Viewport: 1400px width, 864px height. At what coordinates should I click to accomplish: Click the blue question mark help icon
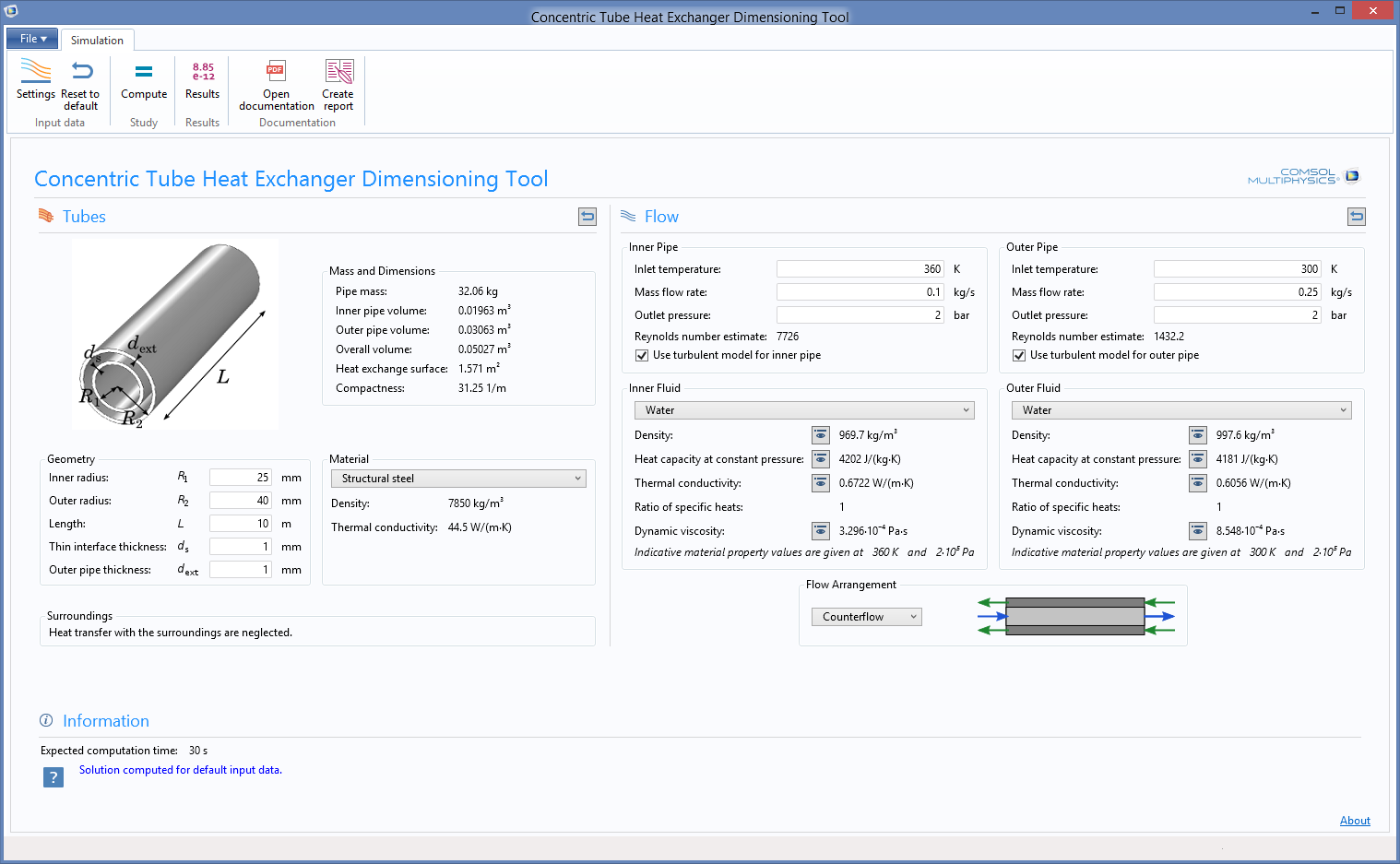point(53,777)
